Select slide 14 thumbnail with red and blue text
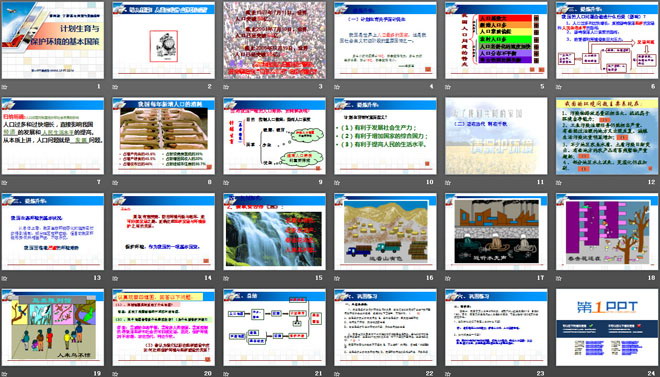This screenshot has width=660, height=377. click(164, 231)
